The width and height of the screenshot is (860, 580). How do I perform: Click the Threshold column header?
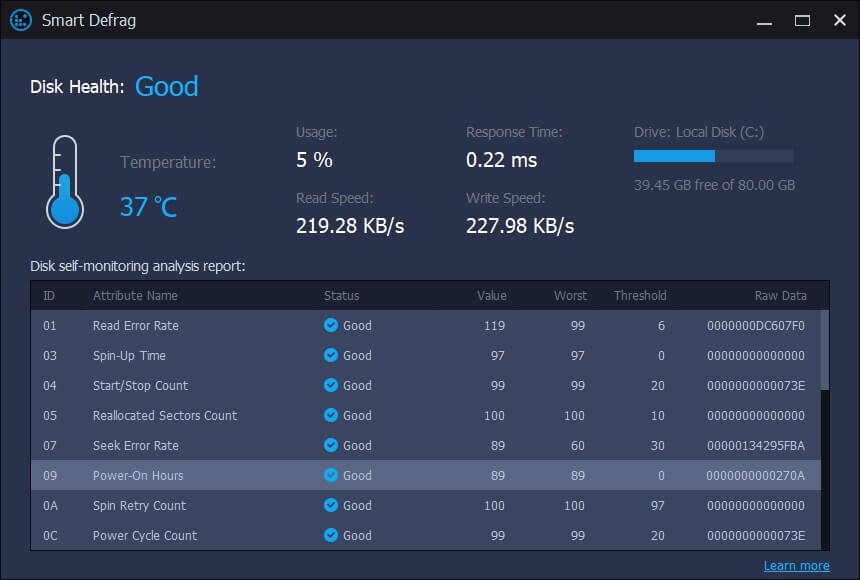pyautogui.click(x=640, y=295)
